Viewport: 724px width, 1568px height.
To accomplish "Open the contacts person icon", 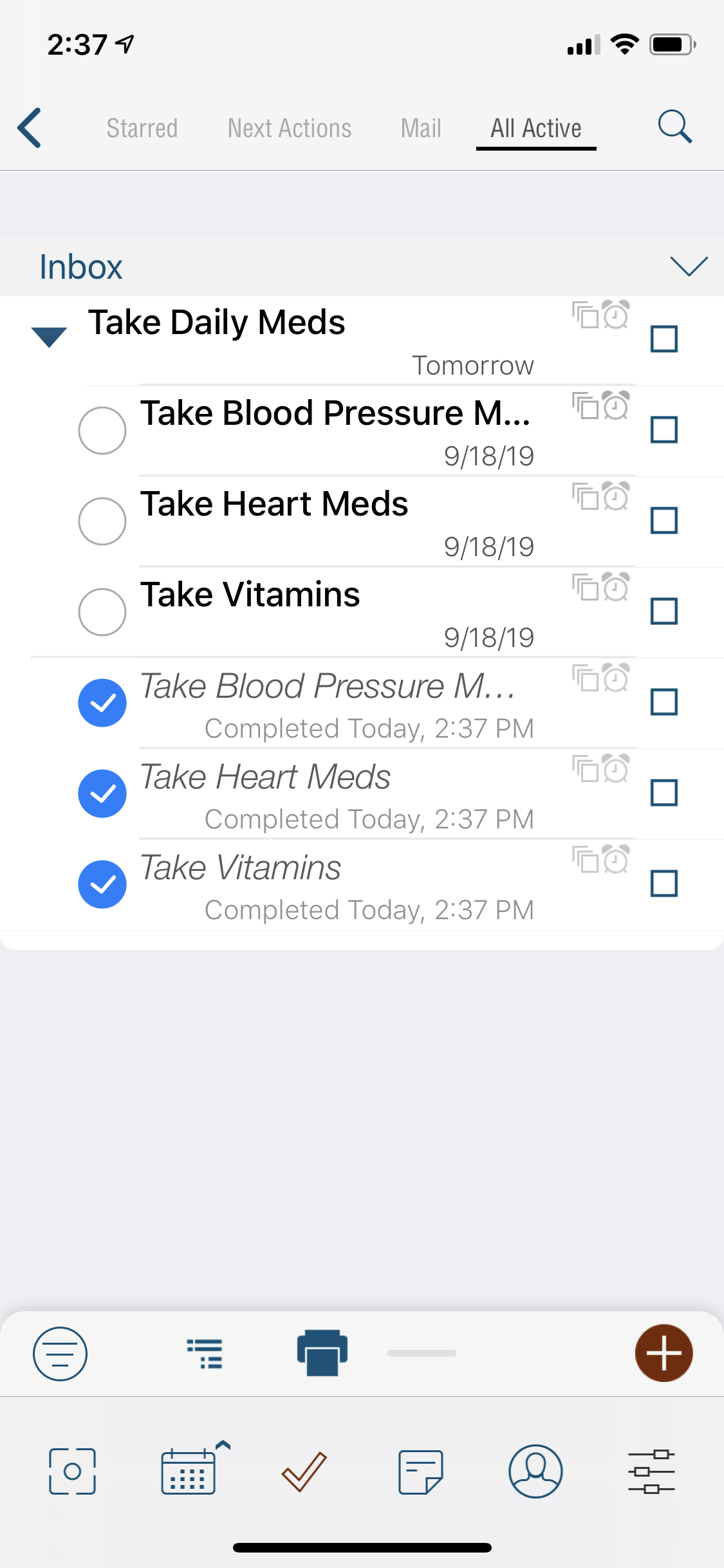I will point(535,1471).
